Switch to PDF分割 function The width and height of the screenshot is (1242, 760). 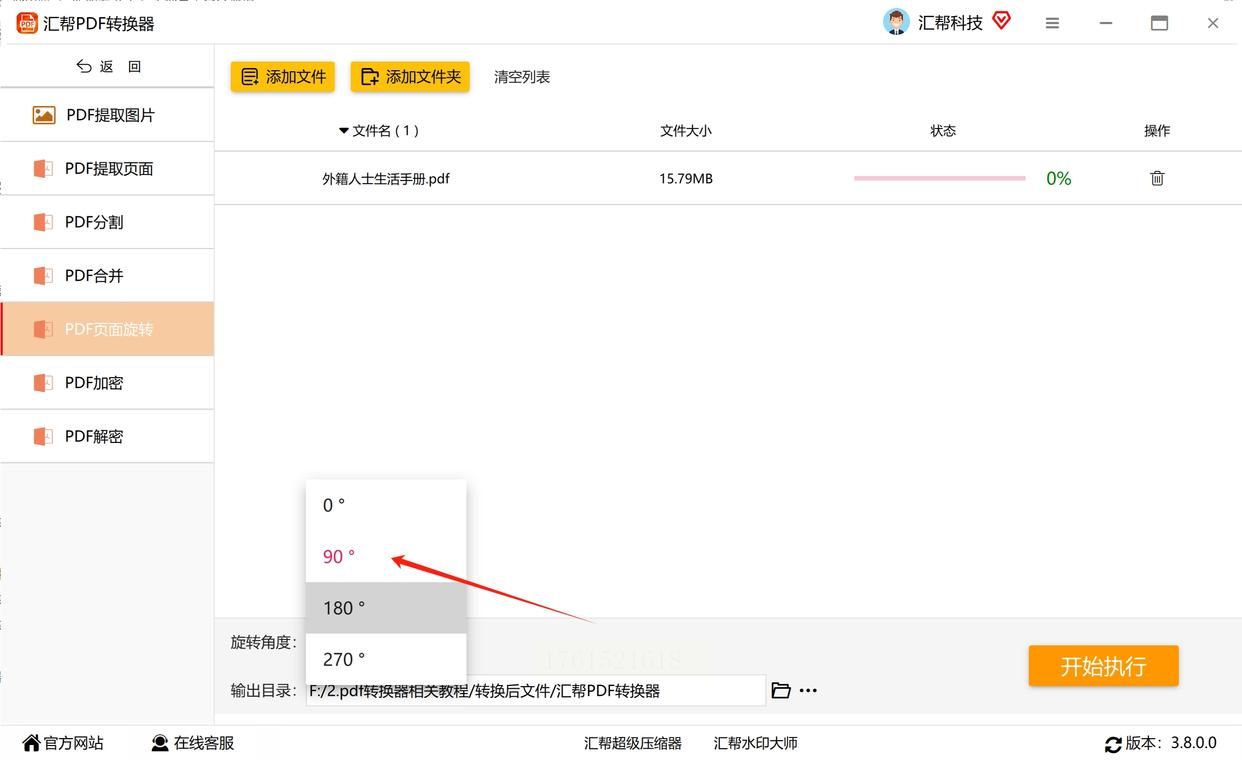[107, 222]
